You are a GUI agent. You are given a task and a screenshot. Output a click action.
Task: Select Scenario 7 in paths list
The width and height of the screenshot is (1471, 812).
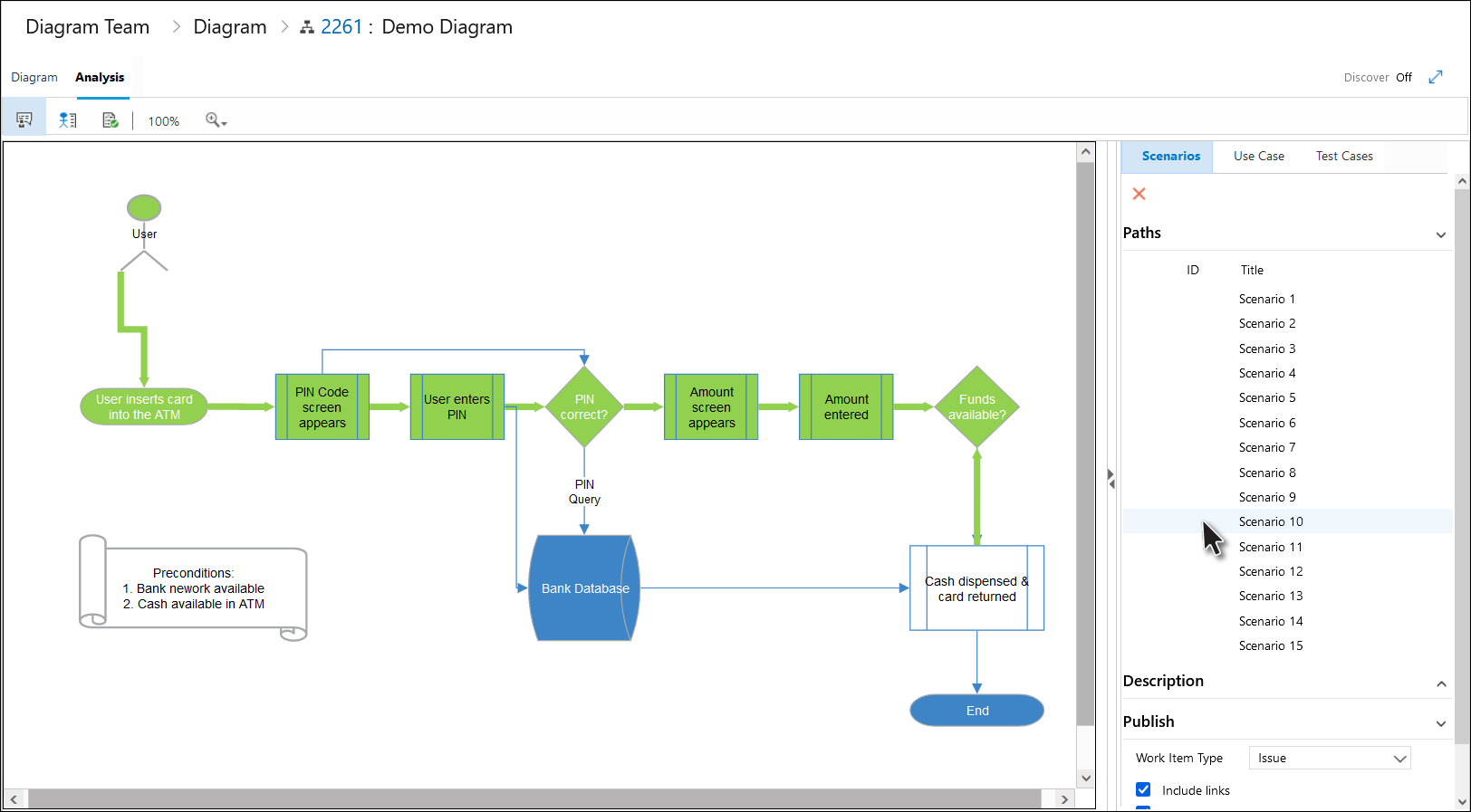(1286, 447)
